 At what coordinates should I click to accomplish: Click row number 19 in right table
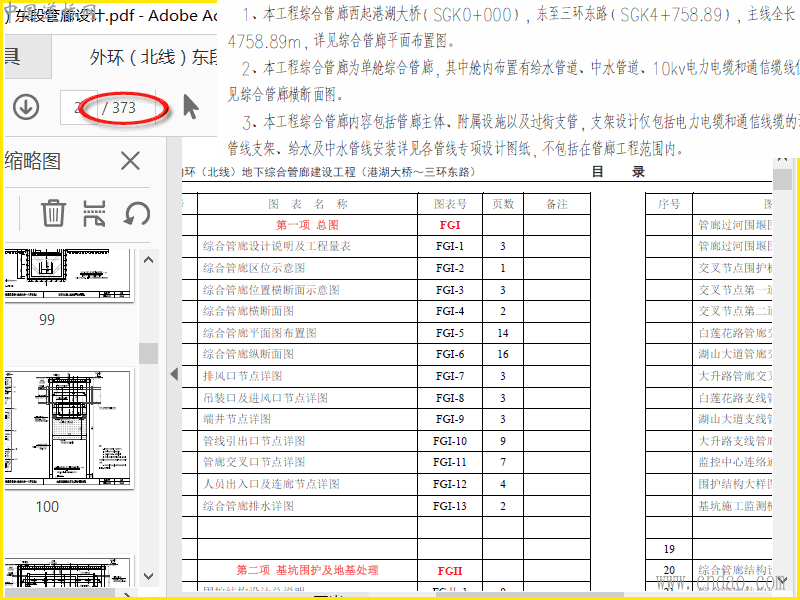[x=669, y=549]
